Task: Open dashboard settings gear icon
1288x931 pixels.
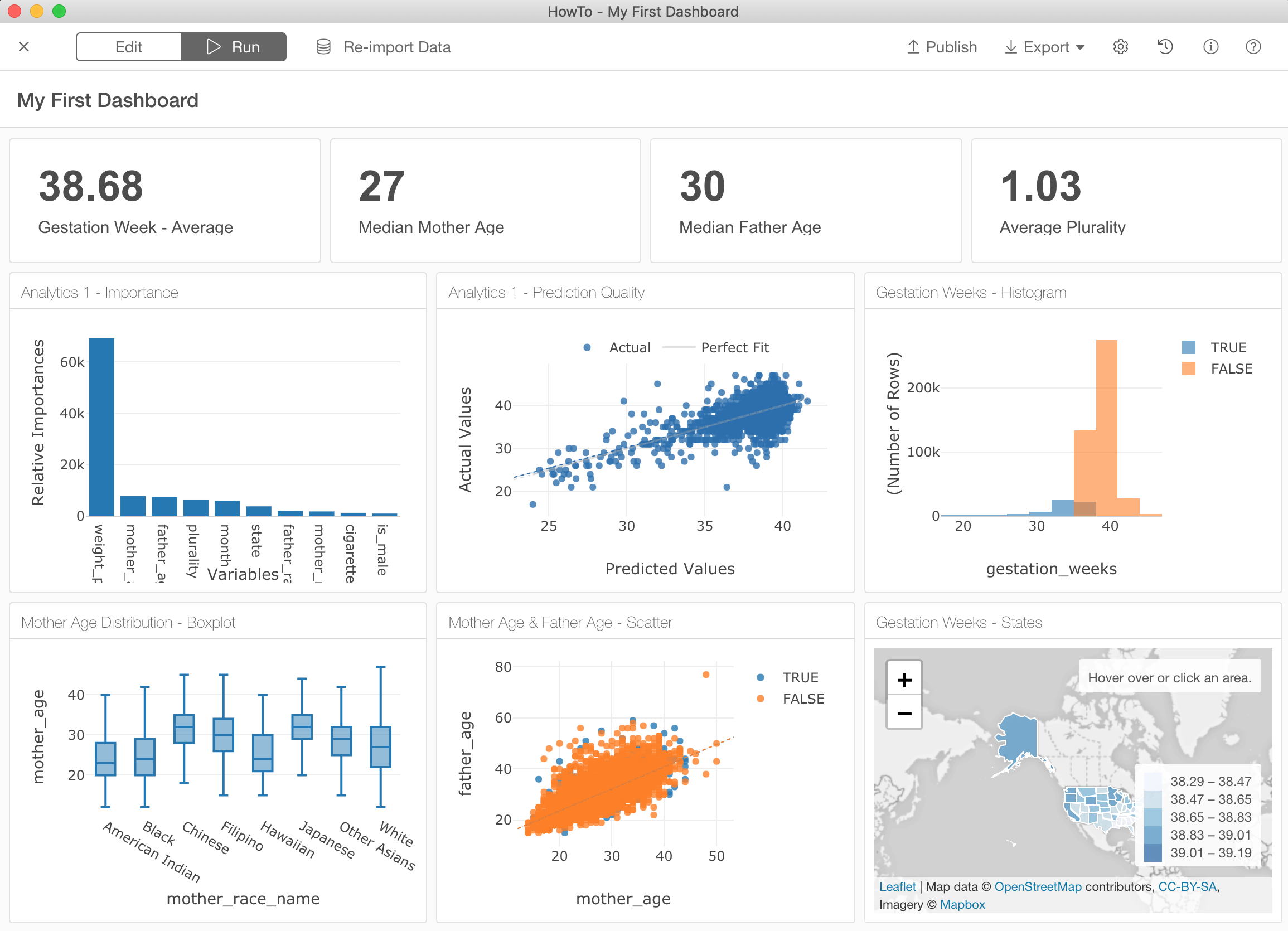Action: 1120,47
